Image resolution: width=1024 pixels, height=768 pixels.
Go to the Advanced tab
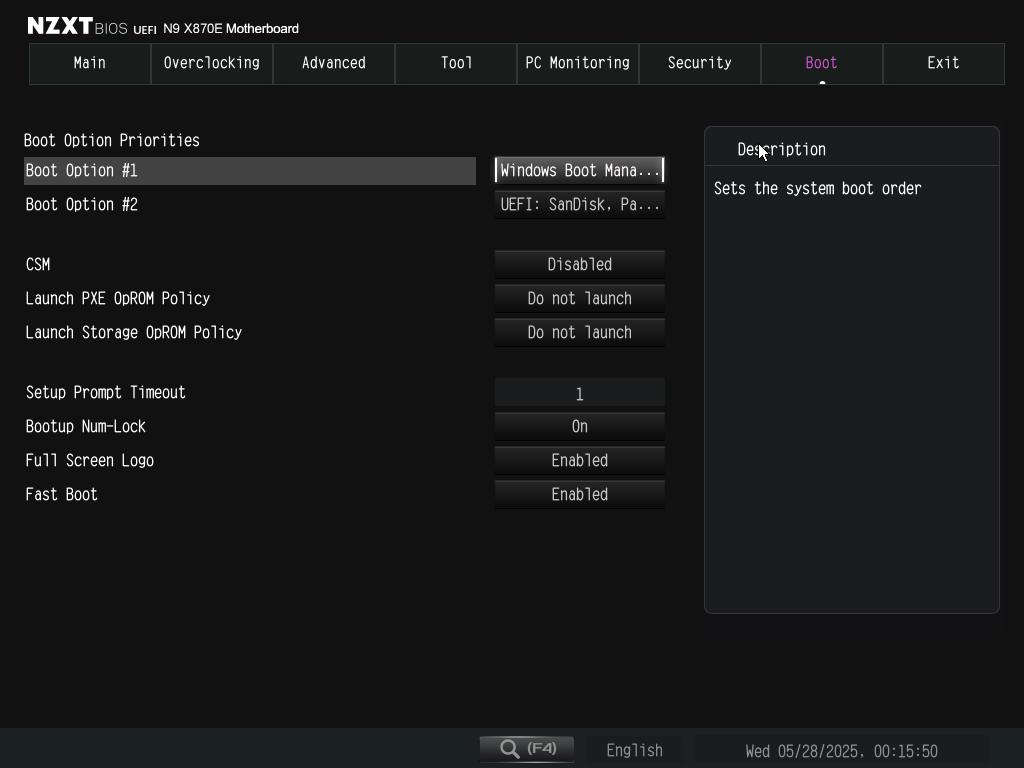point(334,63)
